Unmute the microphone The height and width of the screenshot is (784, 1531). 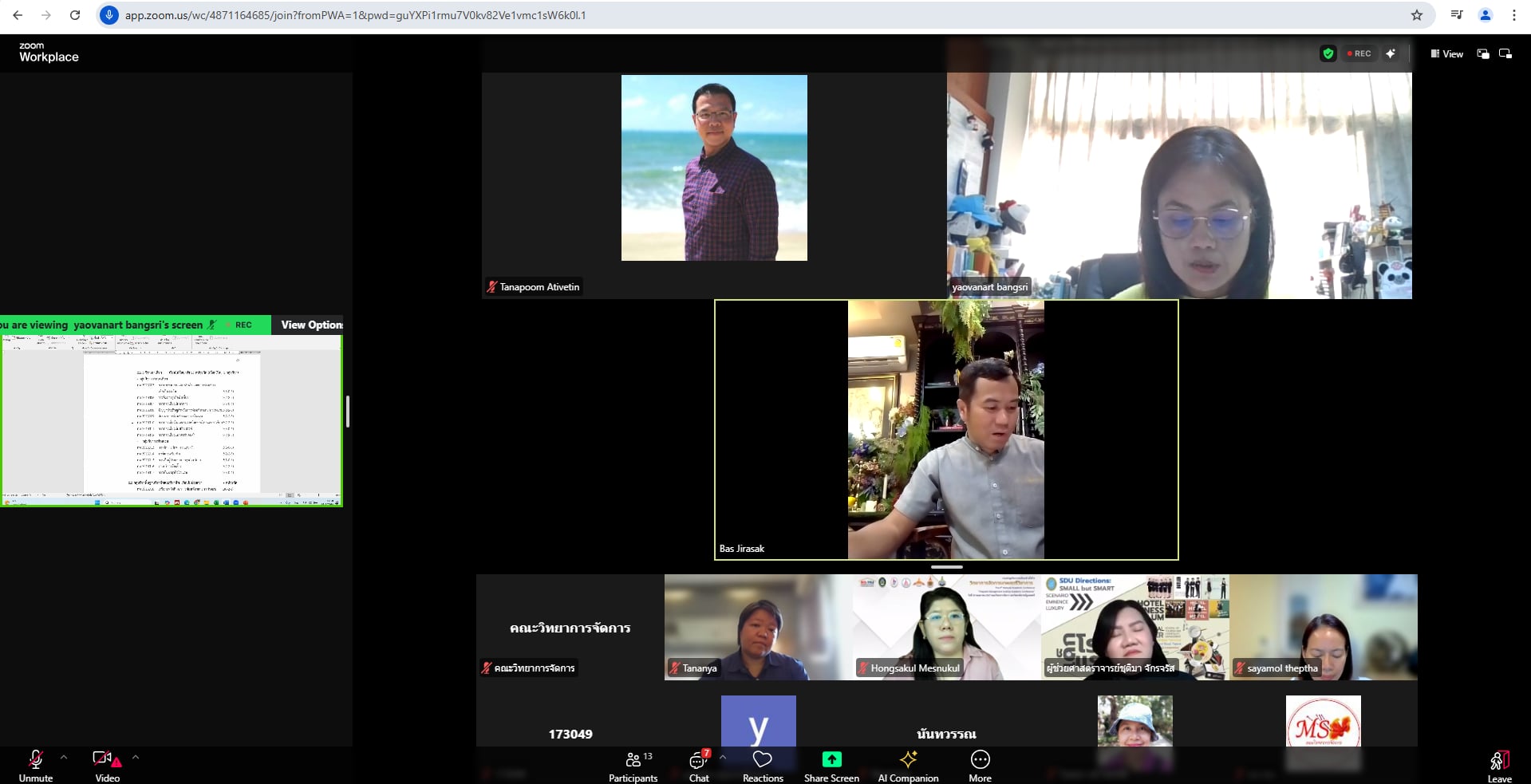click(x=36, y=766)
